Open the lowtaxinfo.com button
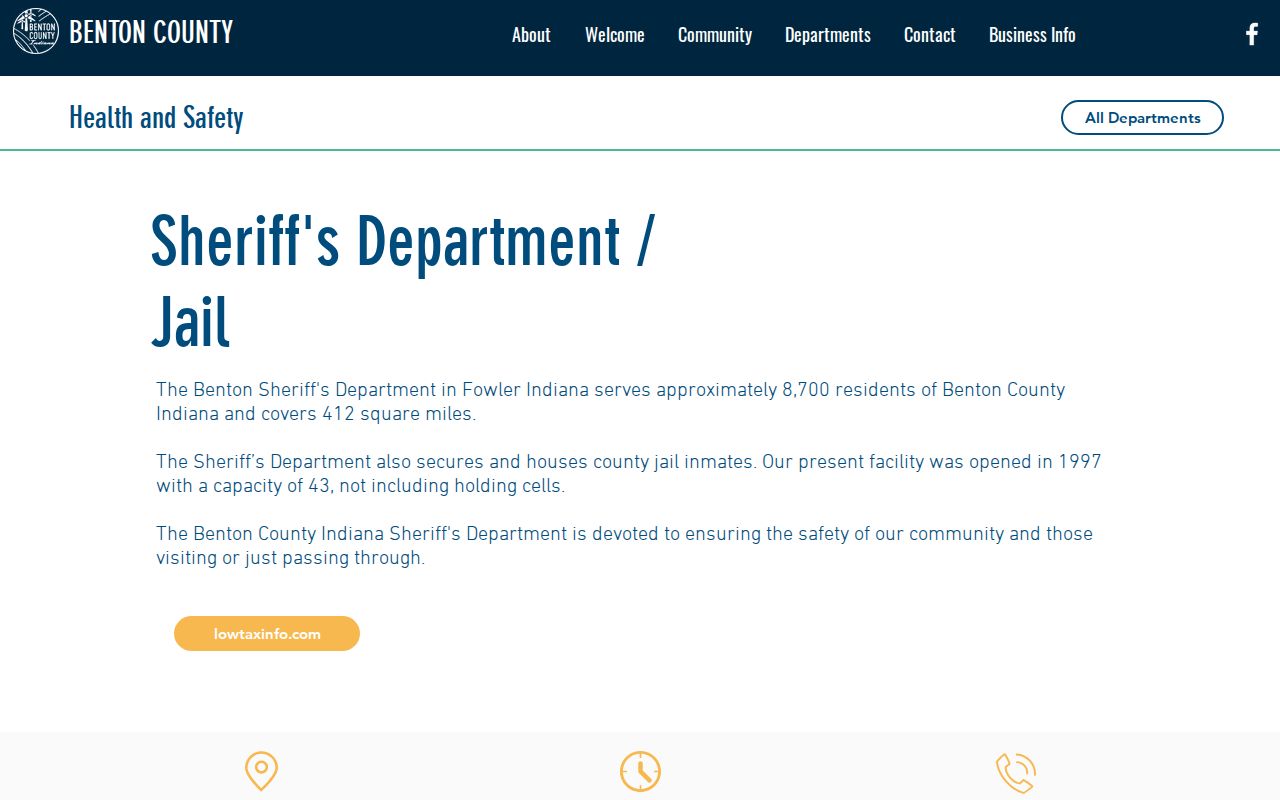 [267, 633]
